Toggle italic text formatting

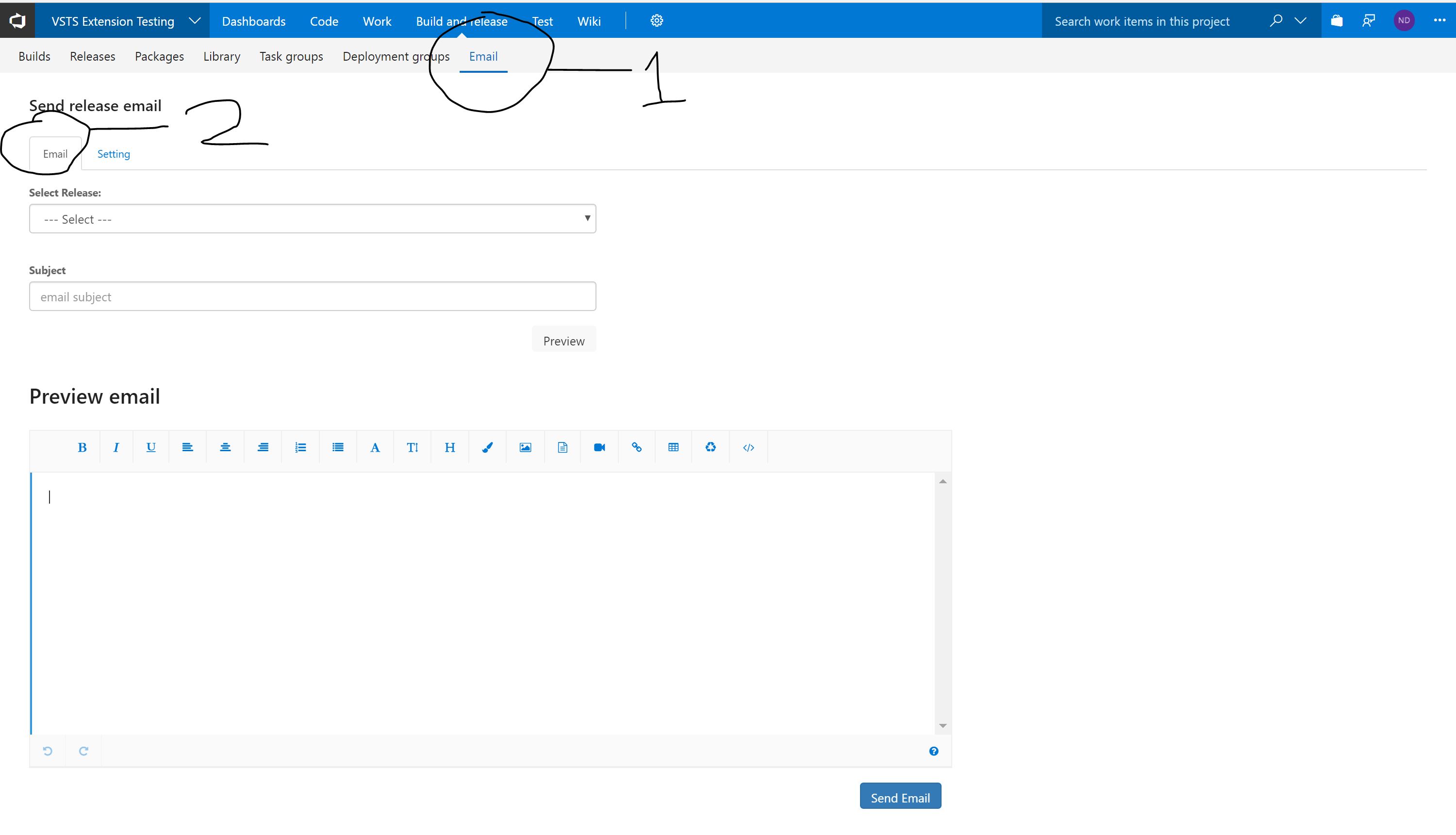116,447
